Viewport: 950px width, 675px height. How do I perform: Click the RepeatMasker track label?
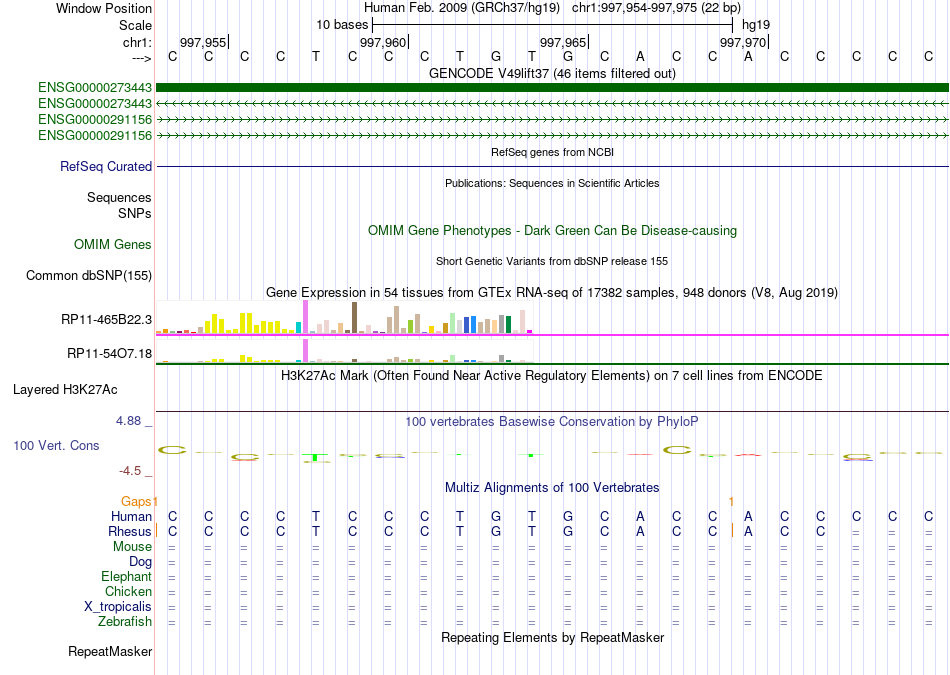click(110, 651)
